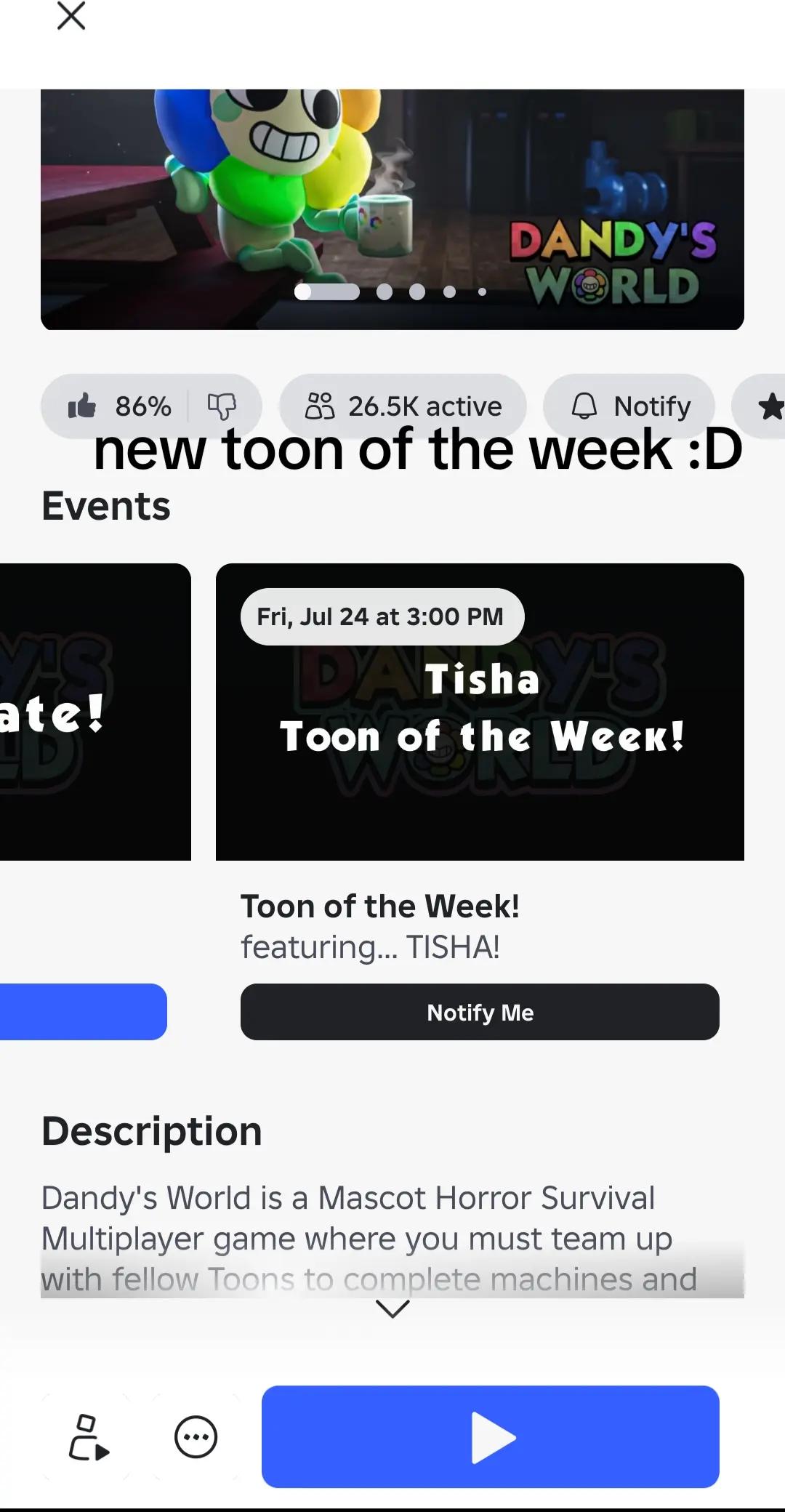
Task: Toggle the Notify bell for this game
Action: (x=629, y=406)
